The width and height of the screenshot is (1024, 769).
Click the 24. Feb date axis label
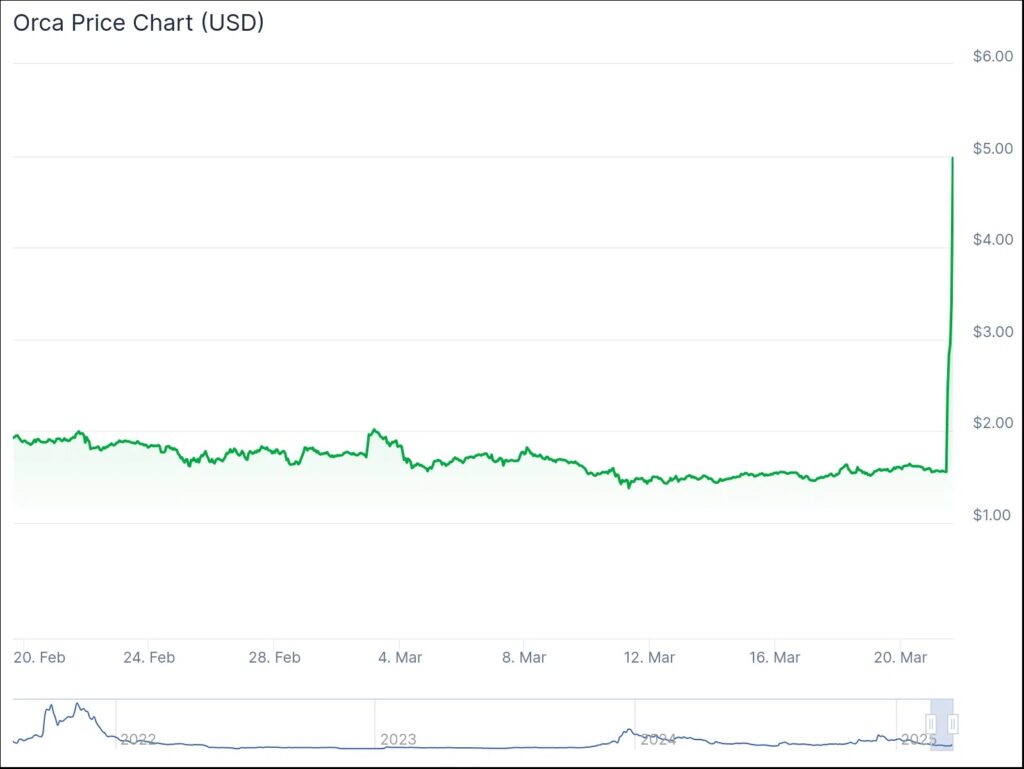[149, 657]
